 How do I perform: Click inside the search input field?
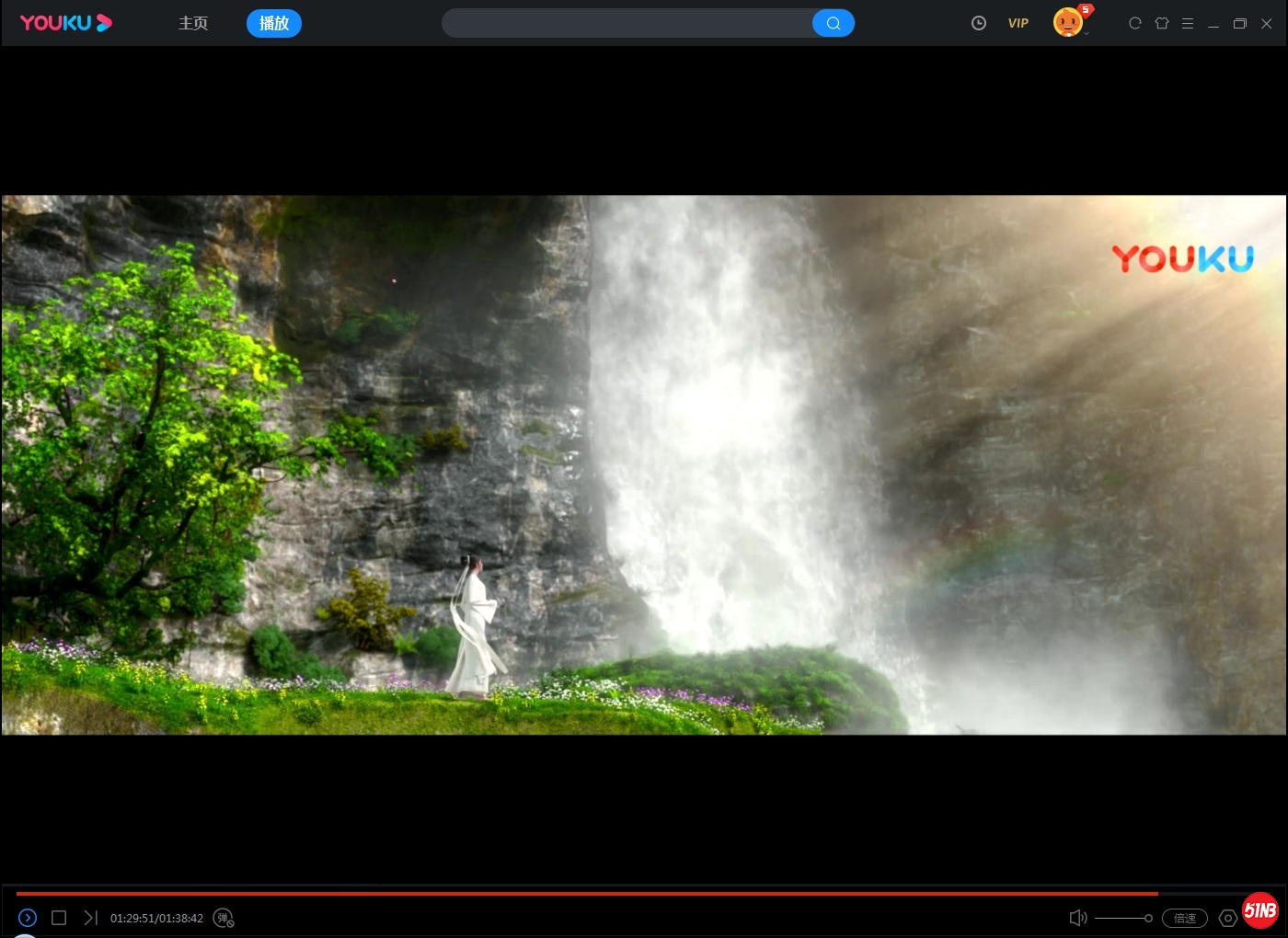click(x=626, y=23)
